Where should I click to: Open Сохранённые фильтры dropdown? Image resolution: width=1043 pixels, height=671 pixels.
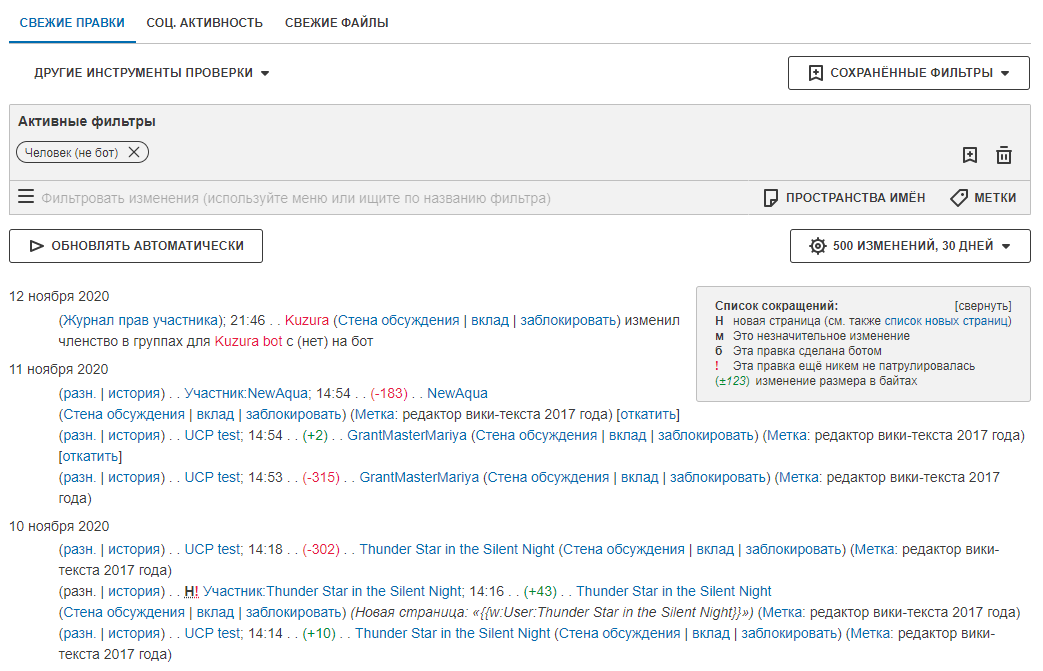tap(908, 73)
